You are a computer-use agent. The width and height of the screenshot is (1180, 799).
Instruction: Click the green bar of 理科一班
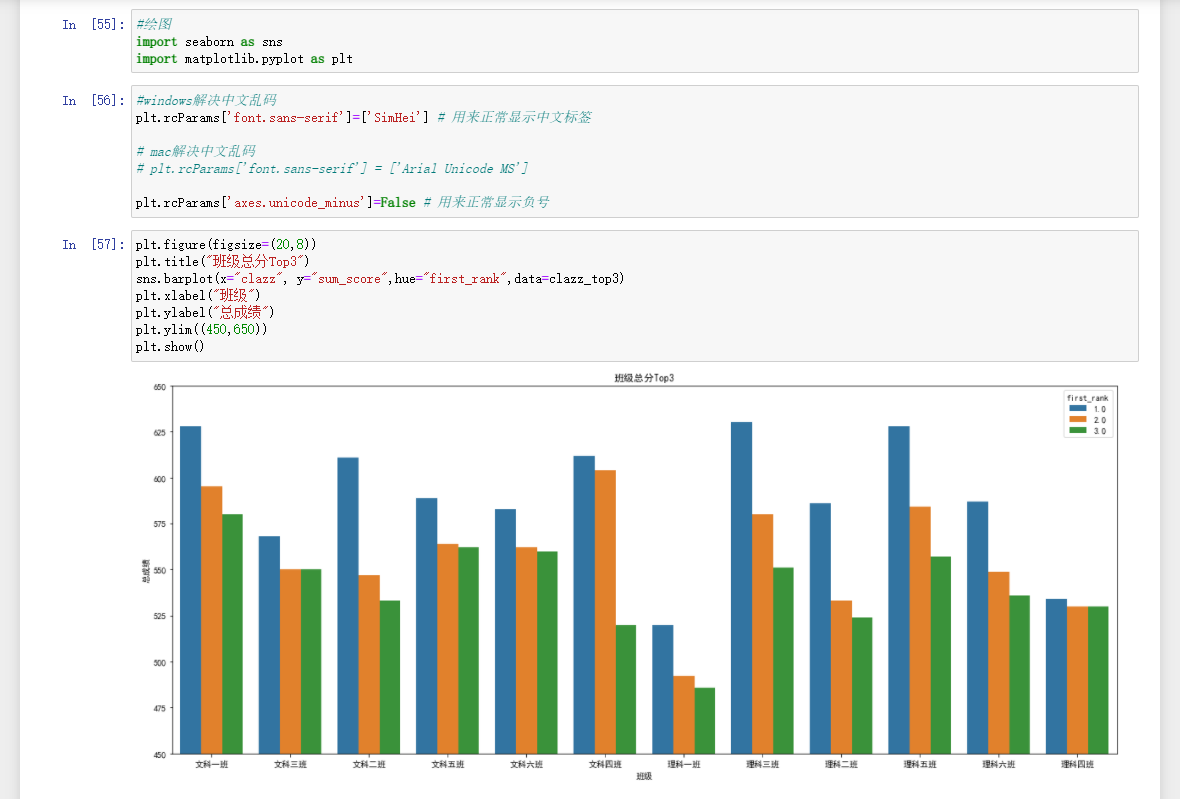click(705, 721)
